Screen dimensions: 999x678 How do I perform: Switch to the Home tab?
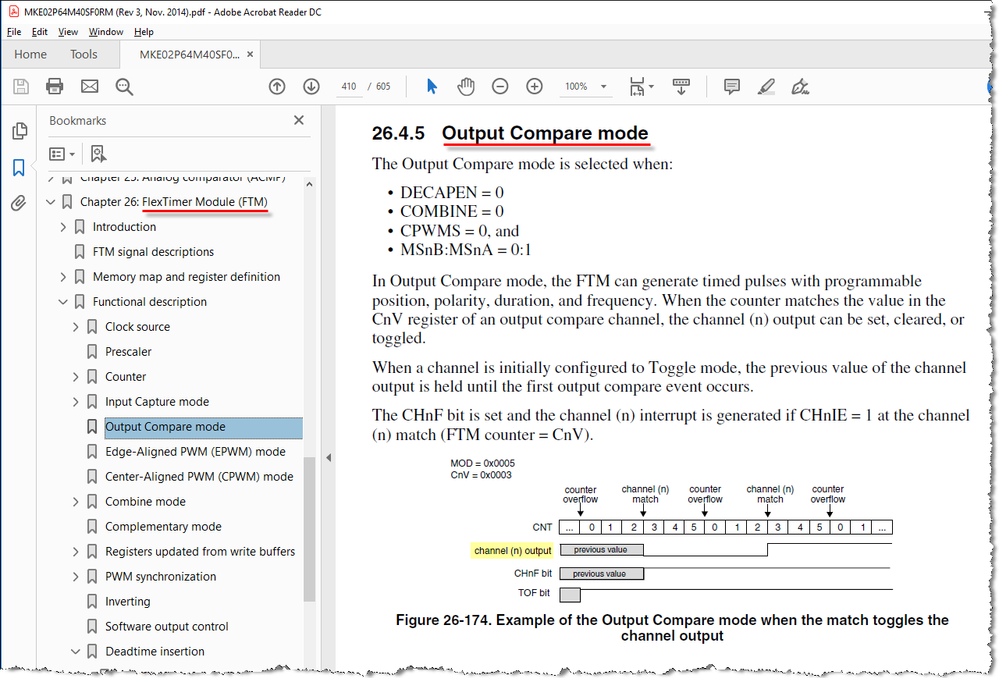coord(31,54)
